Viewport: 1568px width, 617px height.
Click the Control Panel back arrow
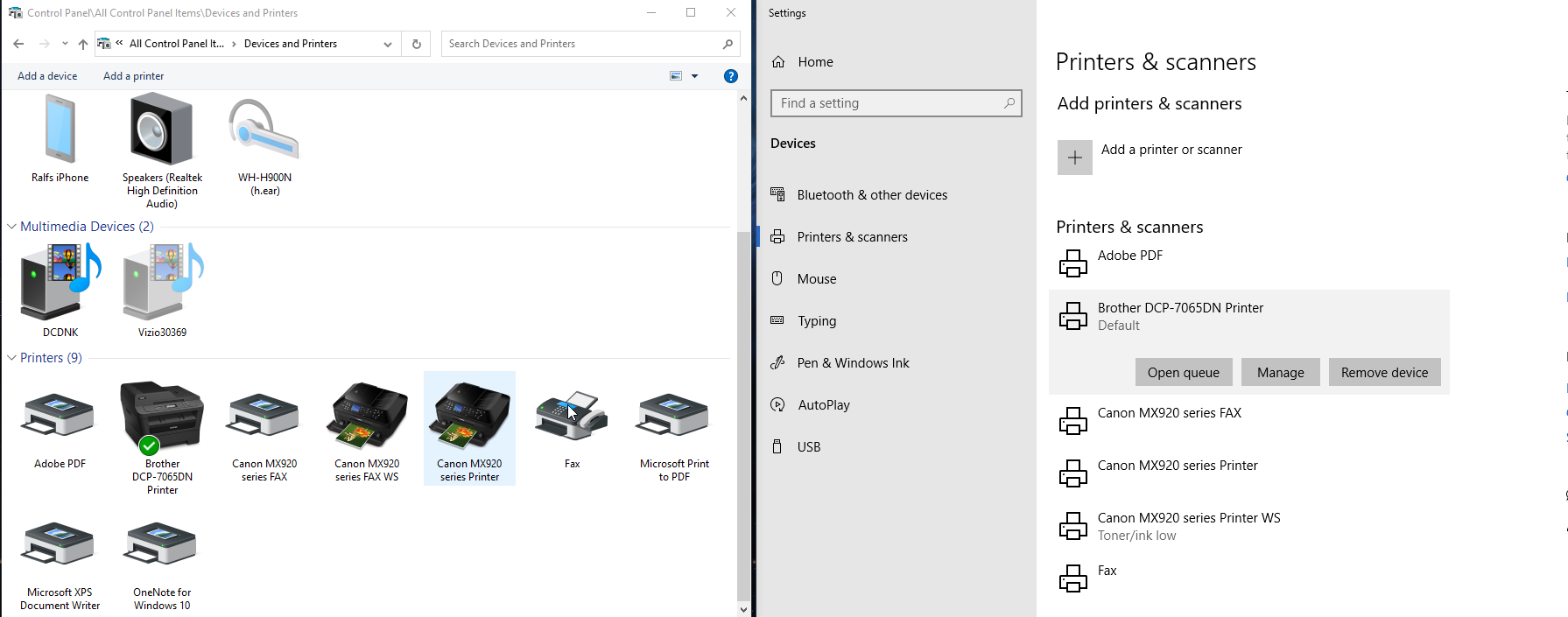point(18,44)
